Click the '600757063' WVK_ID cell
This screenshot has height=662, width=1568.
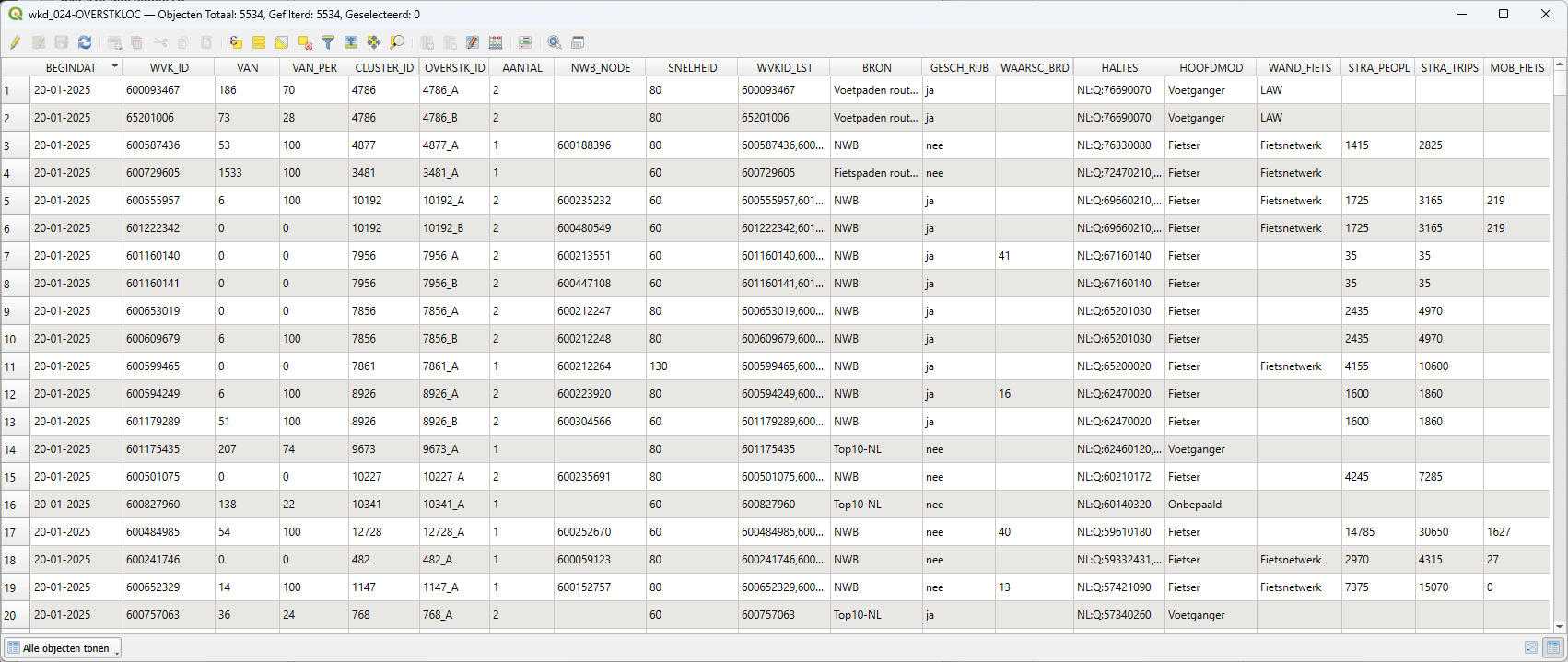[x=169, y=615]
